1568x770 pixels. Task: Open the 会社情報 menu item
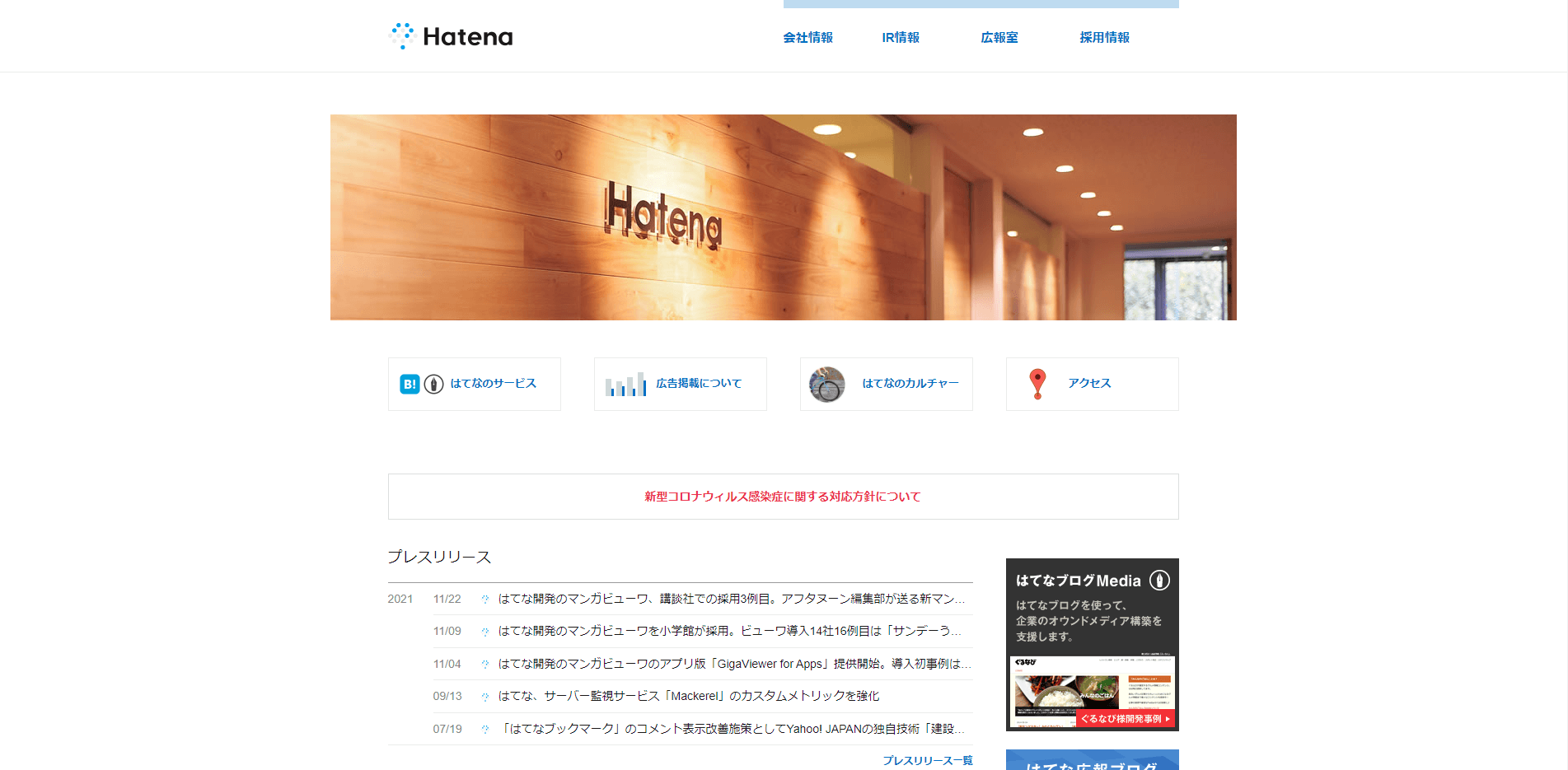click(807, 37)
